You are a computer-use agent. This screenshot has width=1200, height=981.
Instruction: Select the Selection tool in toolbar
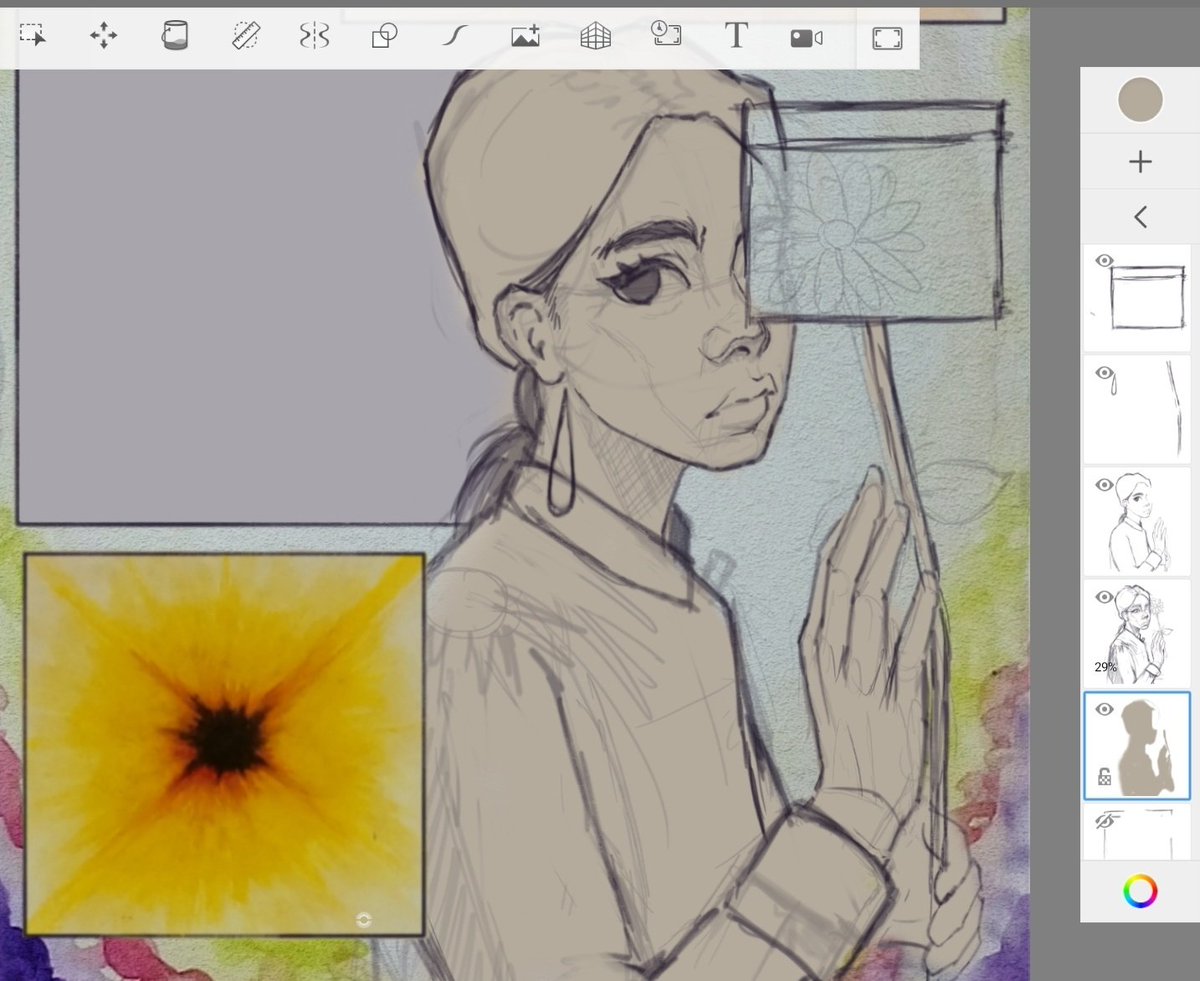coord(33,36)
